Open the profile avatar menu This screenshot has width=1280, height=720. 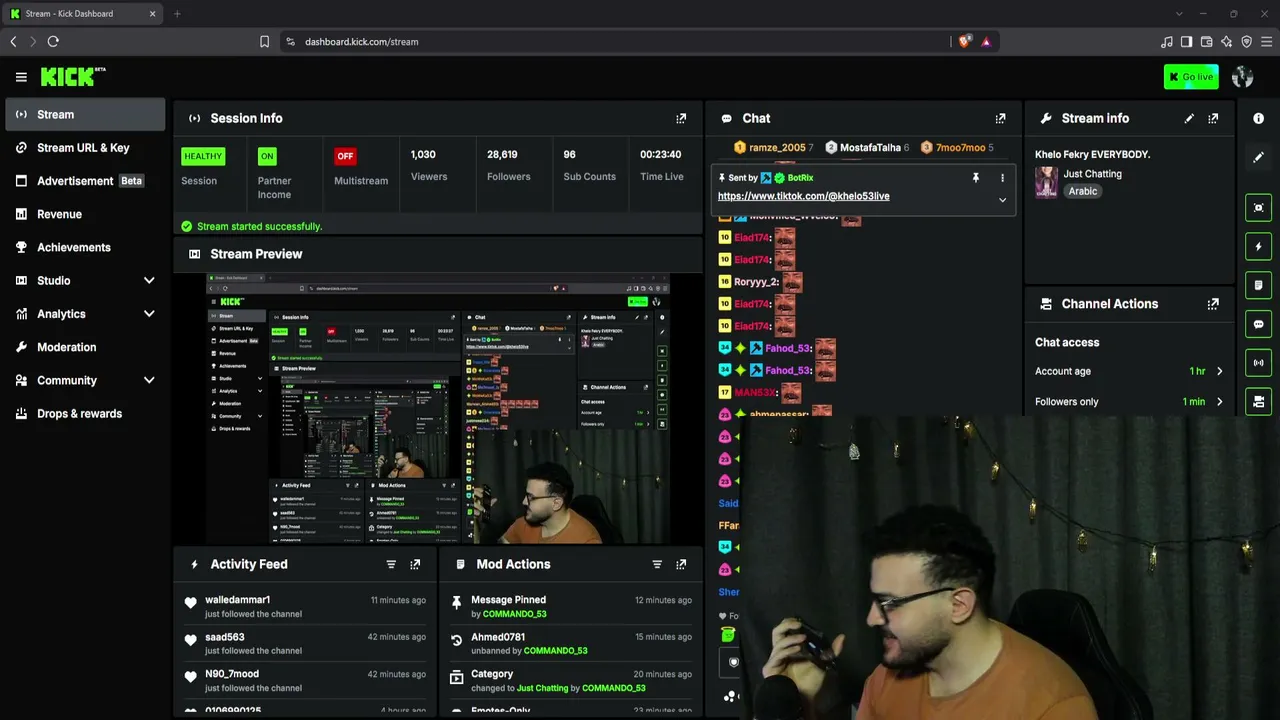tap(1243, 77)
